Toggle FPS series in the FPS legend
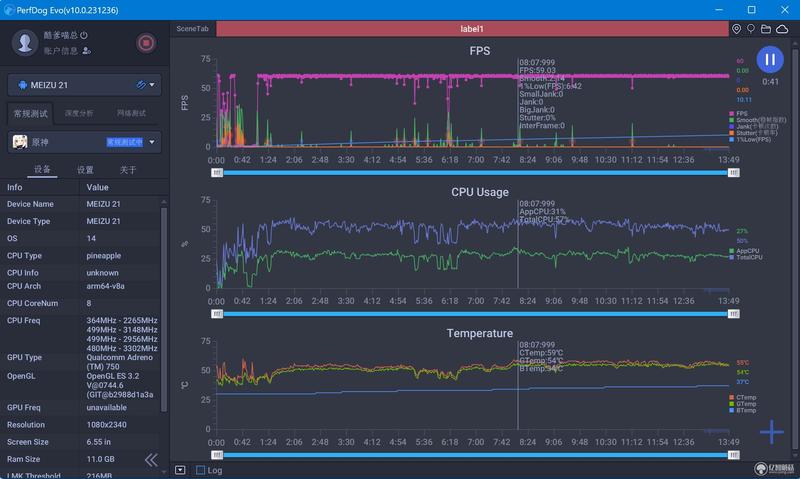Screen dimensions: 800x479 pyautogui.click(x=739, y=114)
